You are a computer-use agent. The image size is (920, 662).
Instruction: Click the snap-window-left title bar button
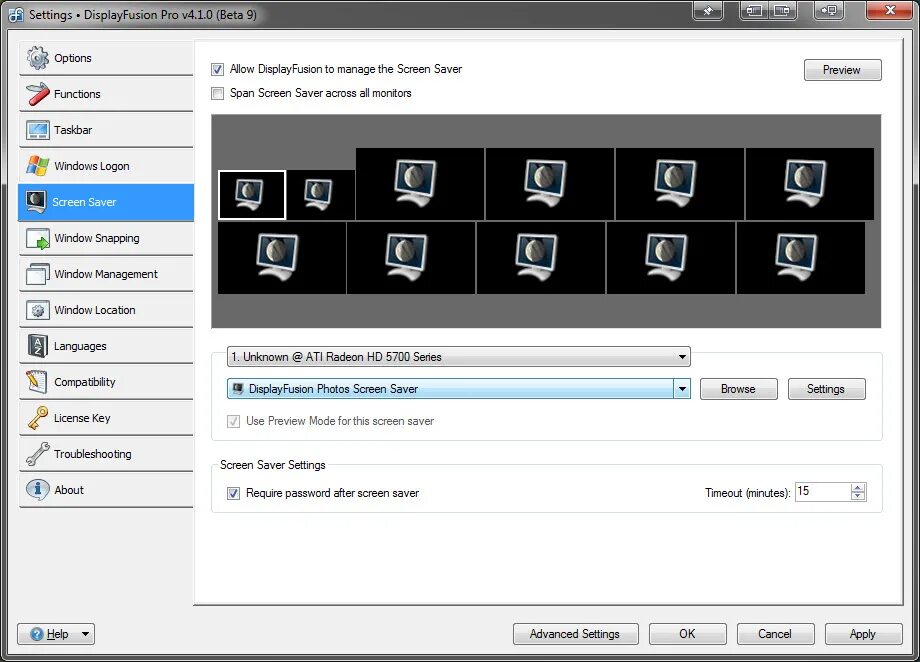(755, 11)
